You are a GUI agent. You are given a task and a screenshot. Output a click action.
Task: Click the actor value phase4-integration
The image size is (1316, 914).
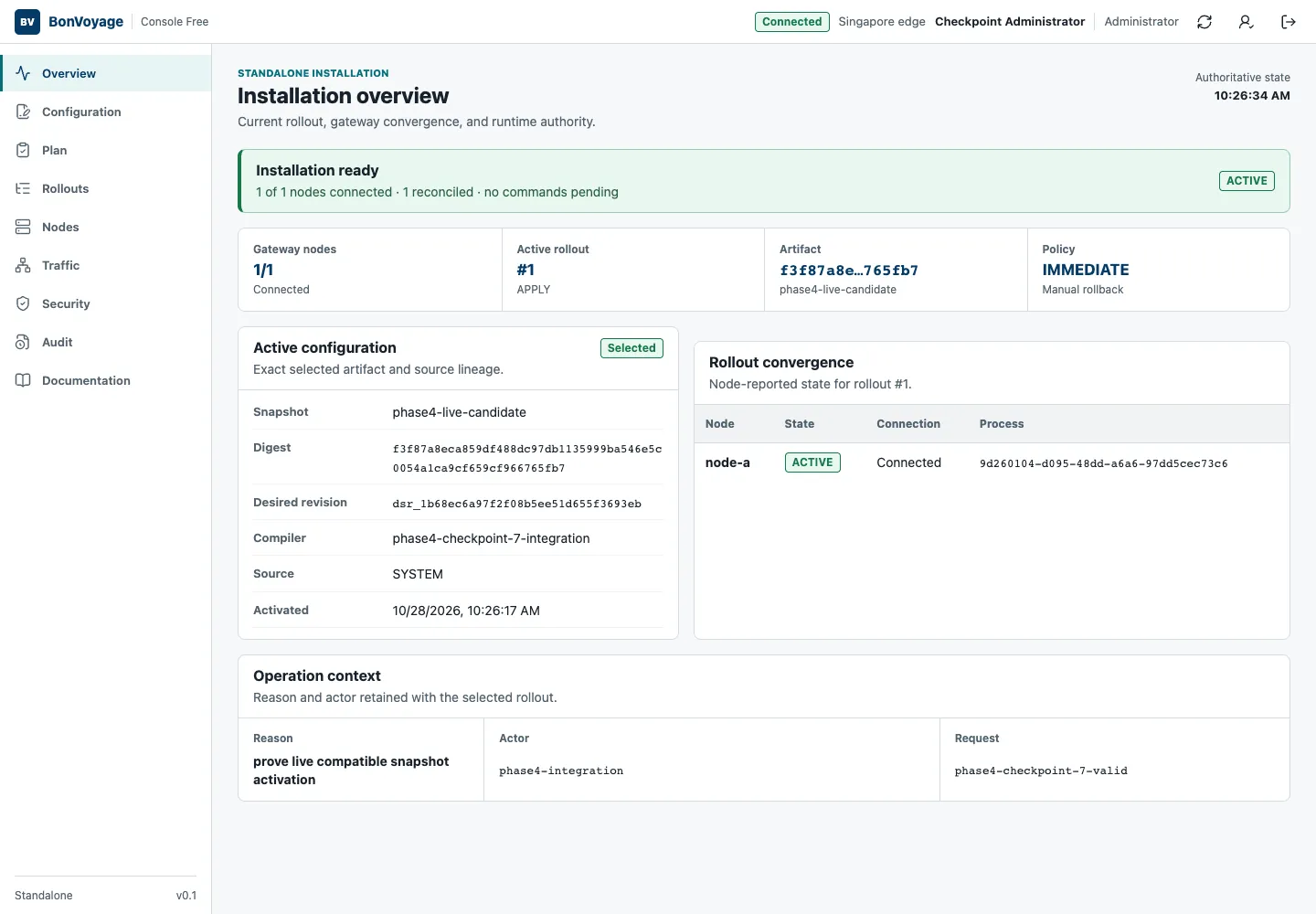pyautogui.click(x=561, y=771)
